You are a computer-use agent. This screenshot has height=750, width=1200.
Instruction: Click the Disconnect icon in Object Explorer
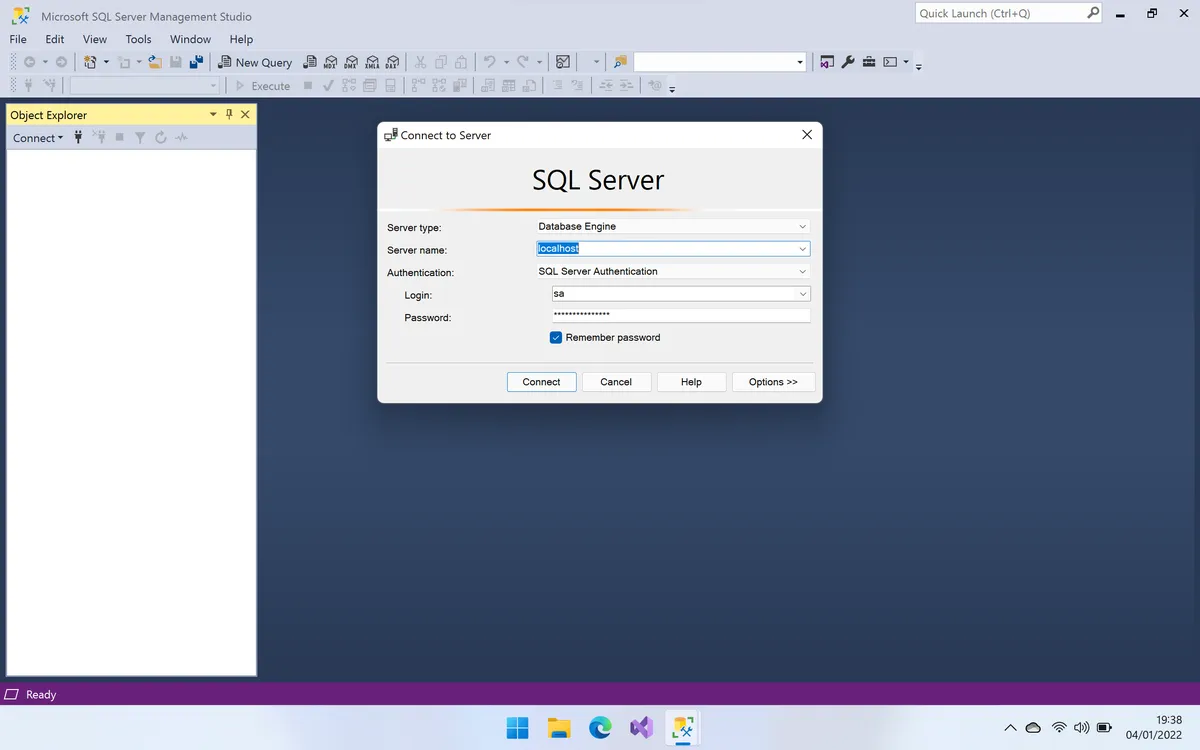point(99,138)
